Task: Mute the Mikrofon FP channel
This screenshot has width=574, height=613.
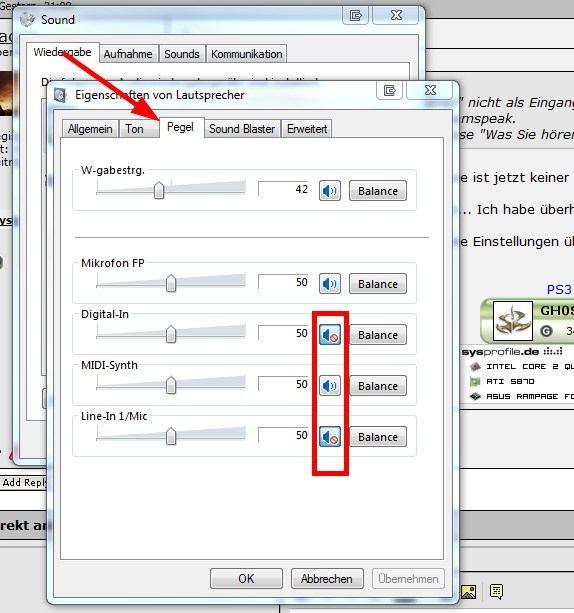Action: click(330, 283)
